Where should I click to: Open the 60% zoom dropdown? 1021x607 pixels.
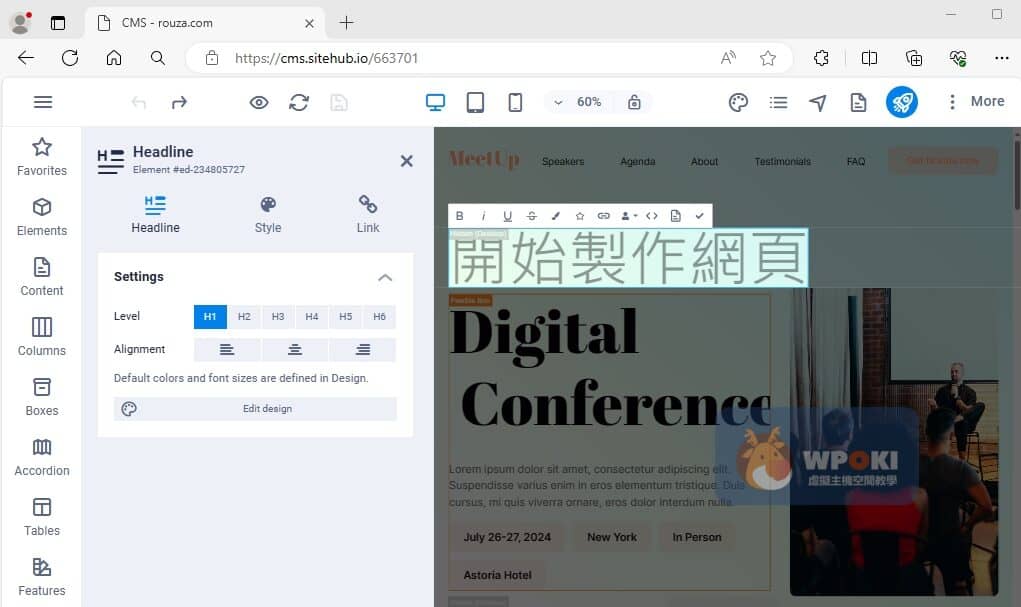[x=578, y=102]
